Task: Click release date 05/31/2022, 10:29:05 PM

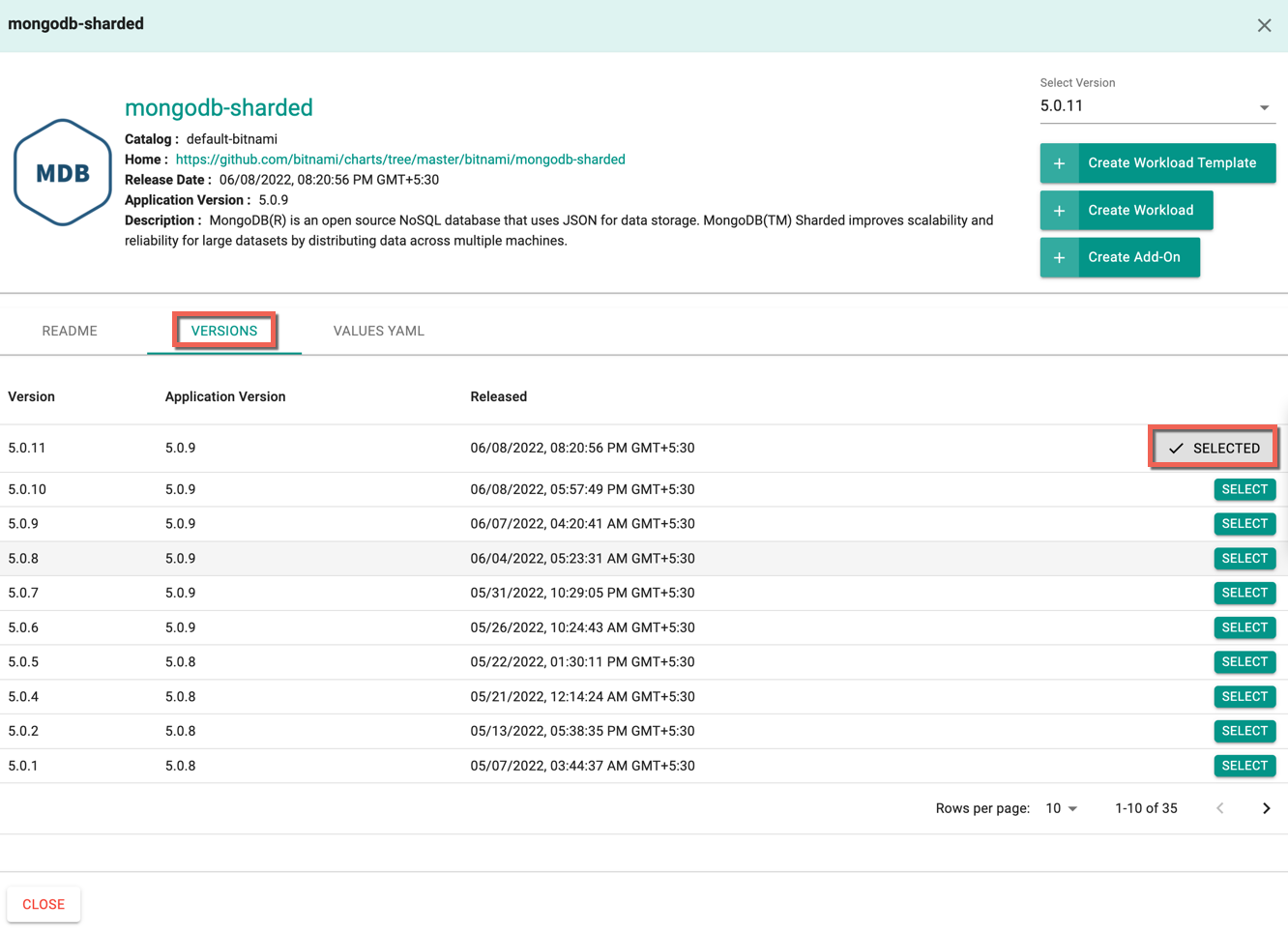Action: click(583, 593)
